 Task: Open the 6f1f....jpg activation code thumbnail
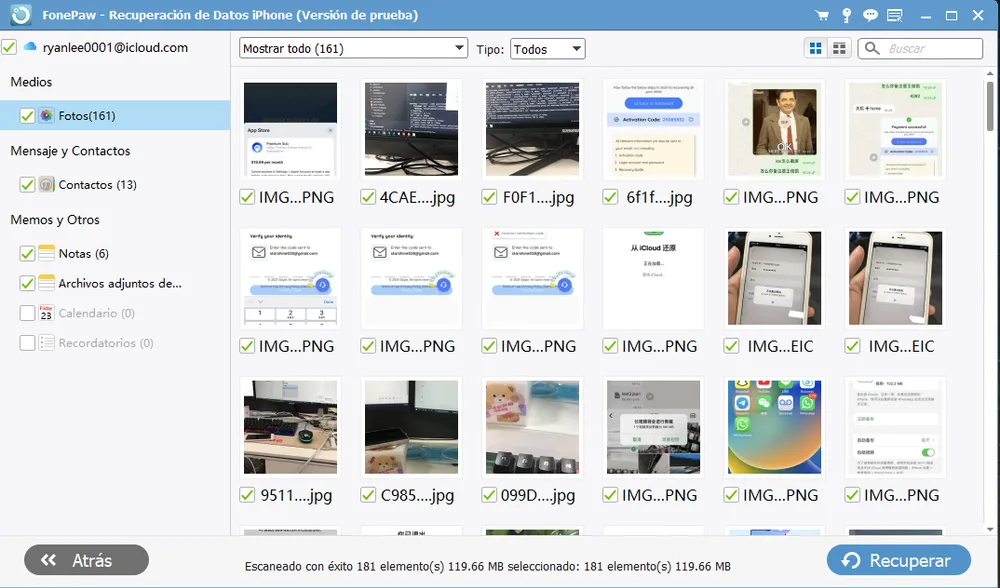click(x=654, y=129)
